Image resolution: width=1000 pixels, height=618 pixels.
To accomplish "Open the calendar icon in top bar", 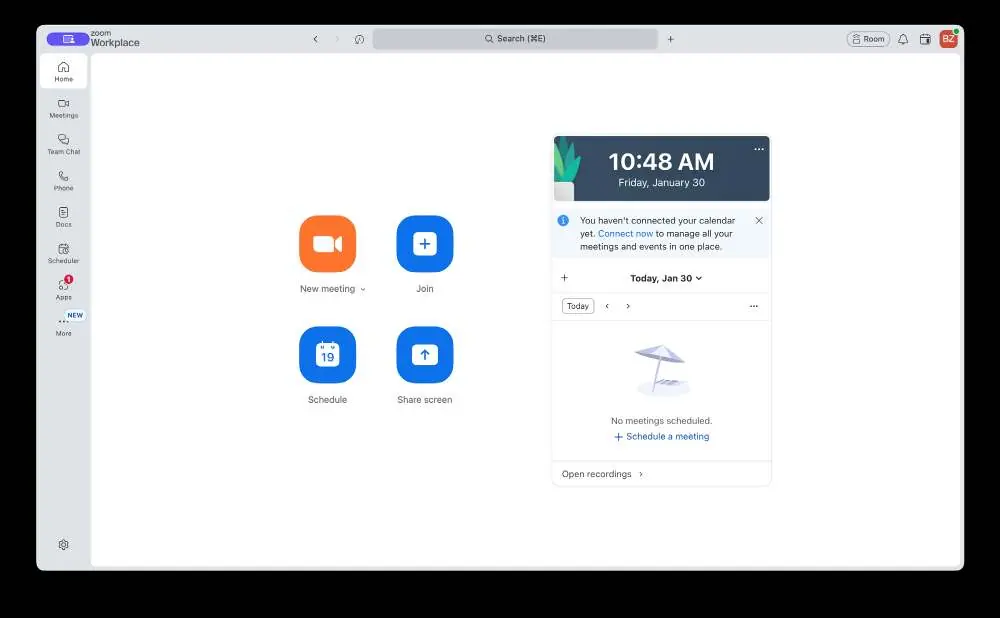I will point(925,39).
